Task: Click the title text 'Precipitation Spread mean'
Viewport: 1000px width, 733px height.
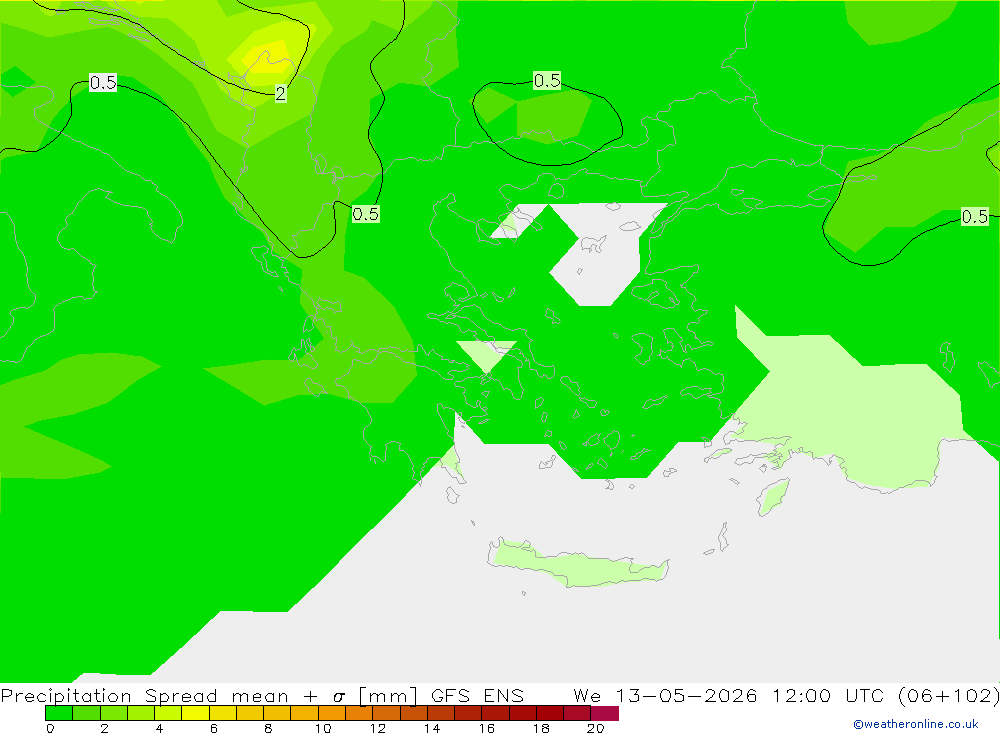Action: pos(144,695)
